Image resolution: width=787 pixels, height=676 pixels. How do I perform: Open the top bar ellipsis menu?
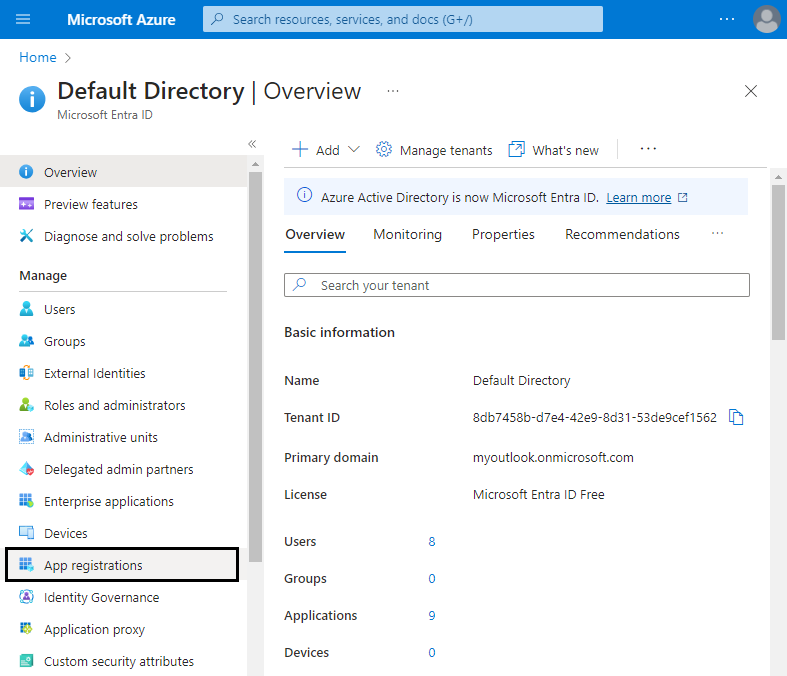click(x=727, y=19)
